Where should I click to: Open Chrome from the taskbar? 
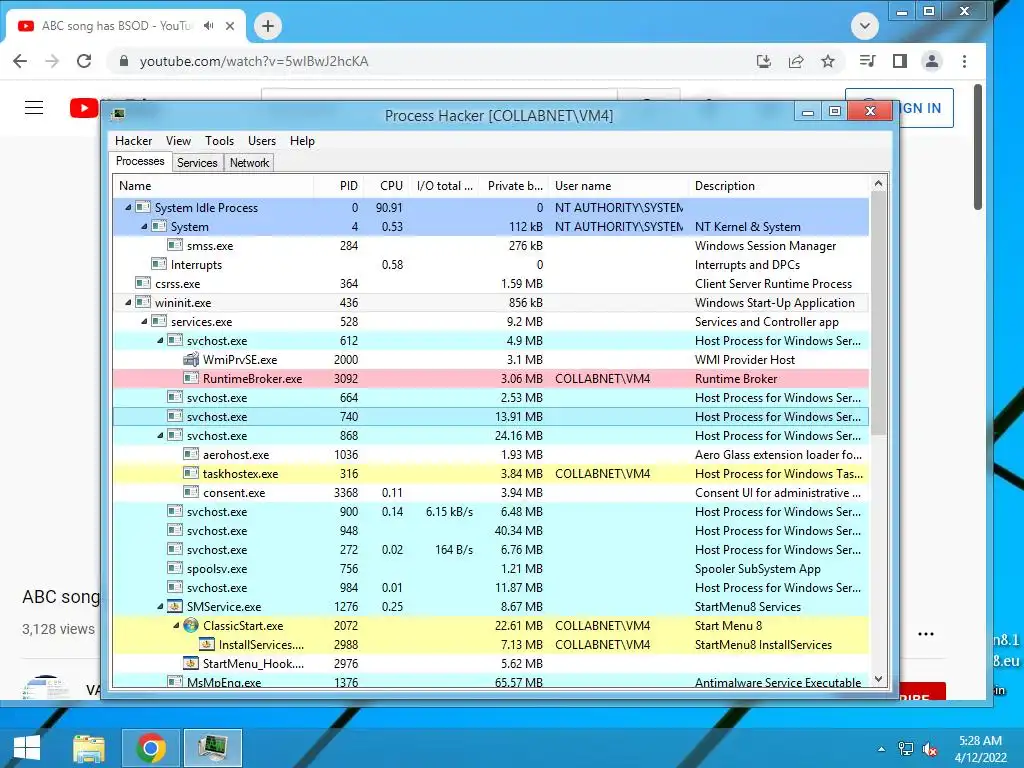(x=151, y=748)
